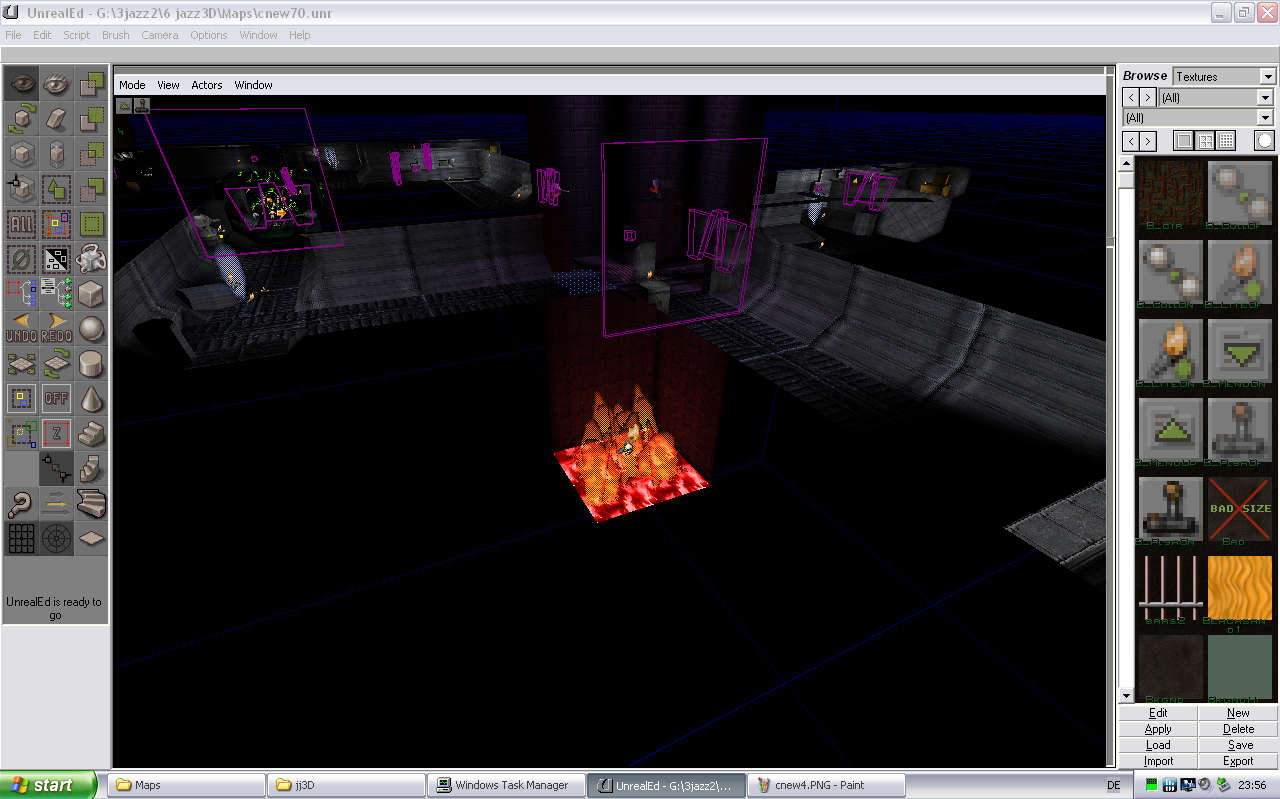This screenshot has height=799, width=1280.
Task: Click the Export button
Action: point(1238,761)
